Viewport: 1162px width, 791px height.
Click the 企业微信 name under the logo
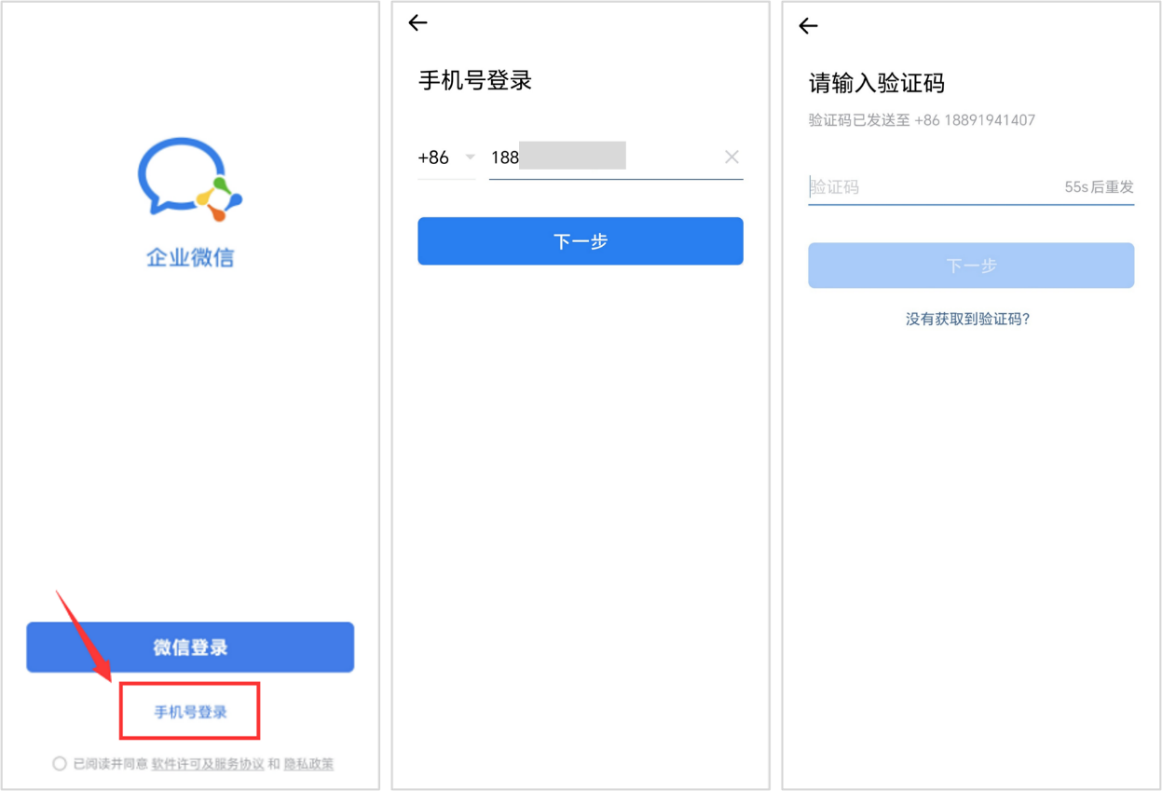tap(190, 257)
